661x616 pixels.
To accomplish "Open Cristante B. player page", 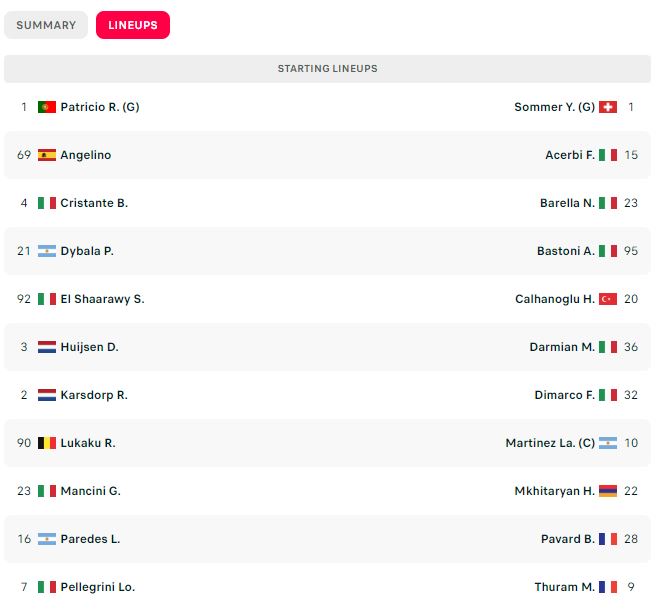I will (94, 203).
